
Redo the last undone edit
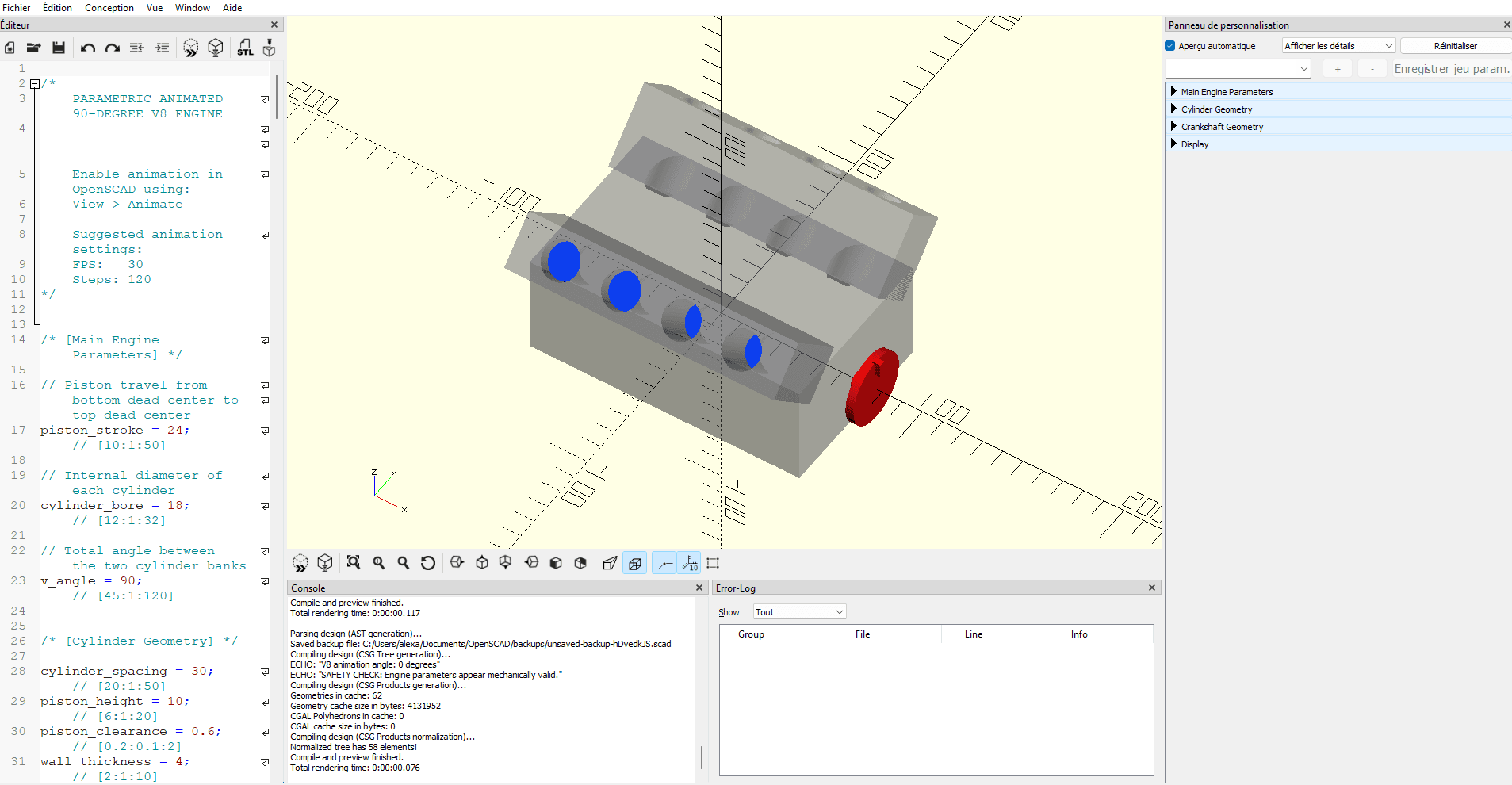tap(113, 48)
